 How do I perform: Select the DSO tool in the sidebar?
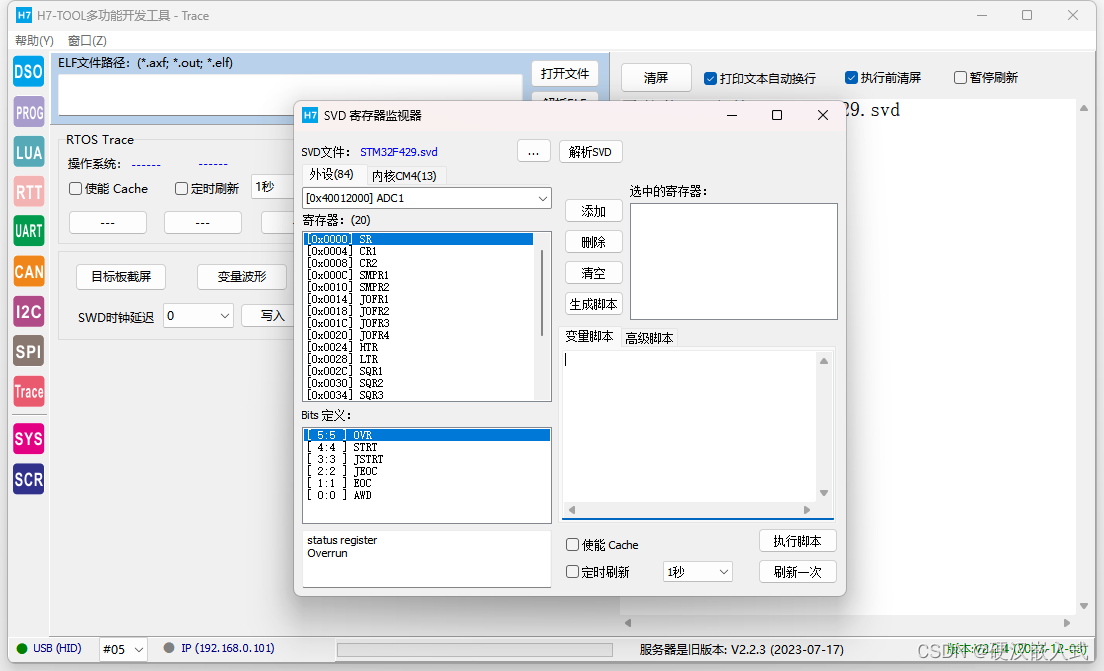27,72
